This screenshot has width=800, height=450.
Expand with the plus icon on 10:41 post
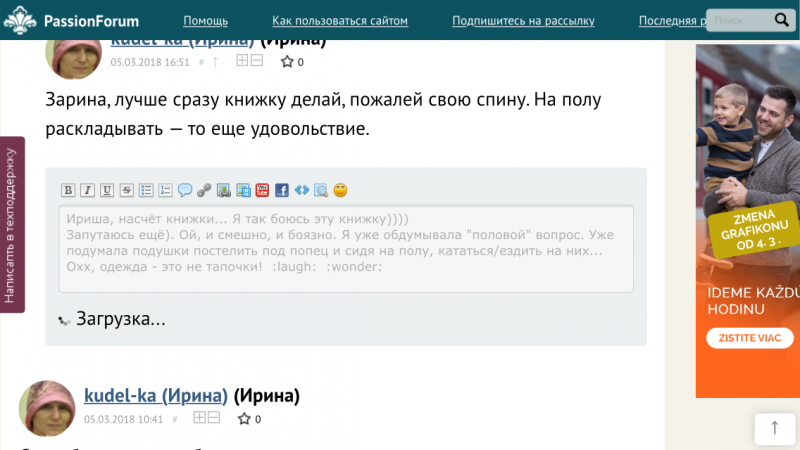(199, 417)
